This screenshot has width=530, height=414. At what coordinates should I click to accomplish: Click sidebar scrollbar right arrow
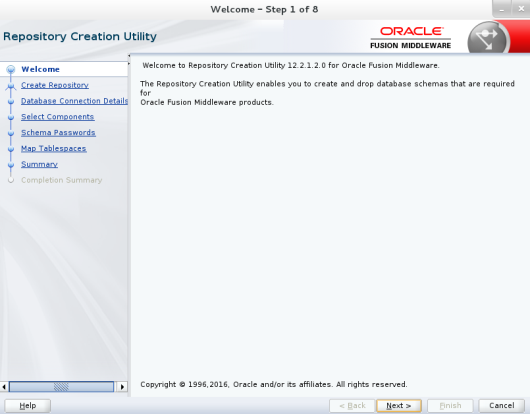pos(122,387)
